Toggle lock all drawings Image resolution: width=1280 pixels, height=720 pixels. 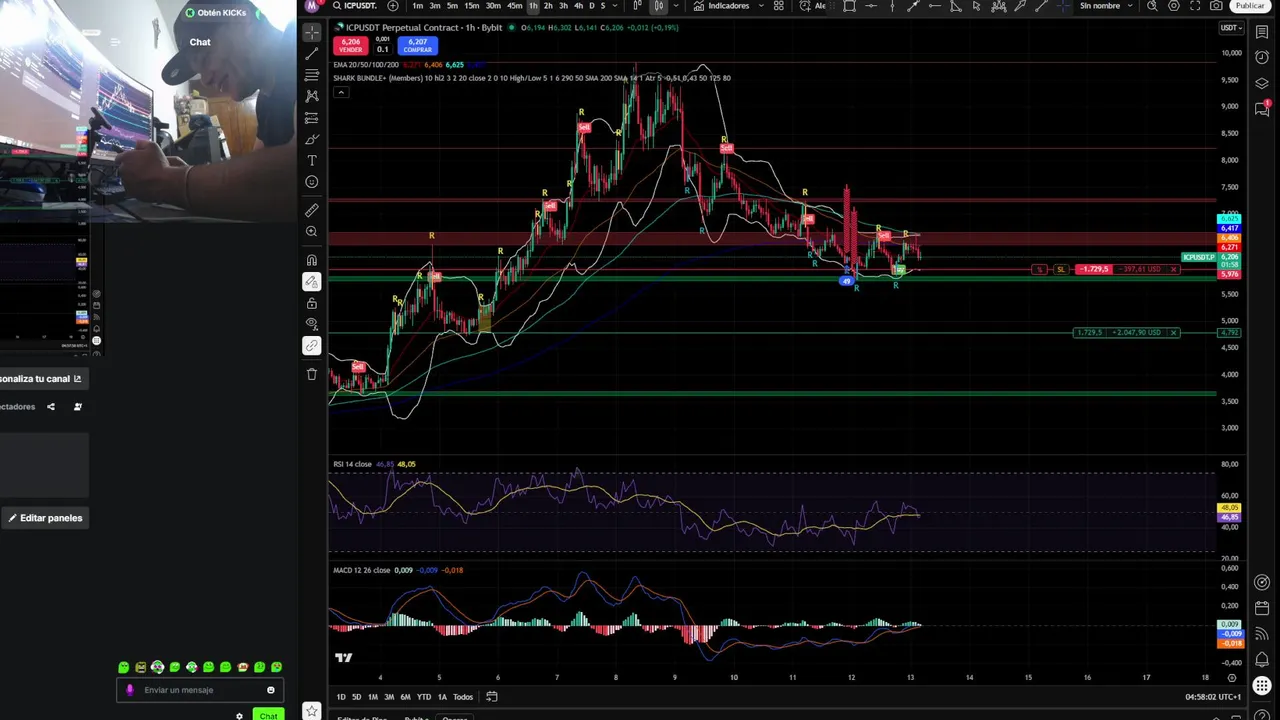[312, 303]
